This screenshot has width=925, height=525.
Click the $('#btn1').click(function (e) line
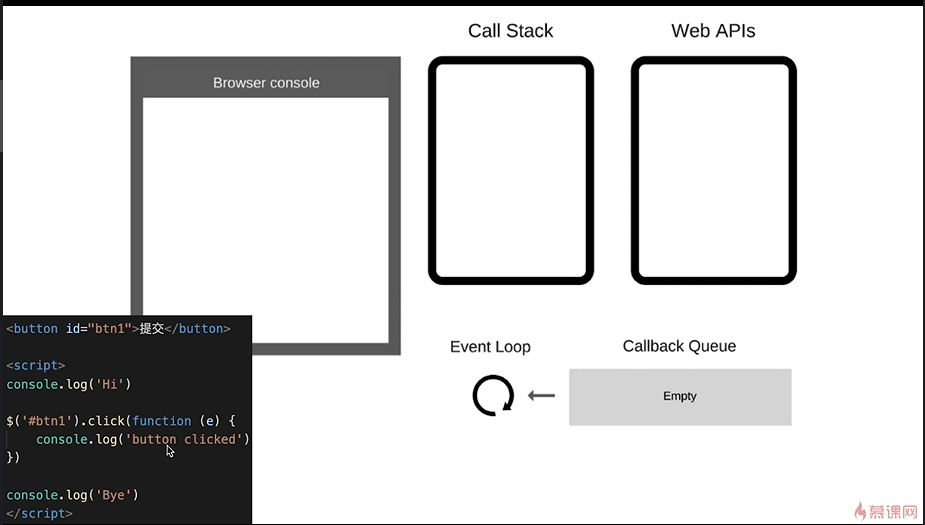(x=121, y=421)
